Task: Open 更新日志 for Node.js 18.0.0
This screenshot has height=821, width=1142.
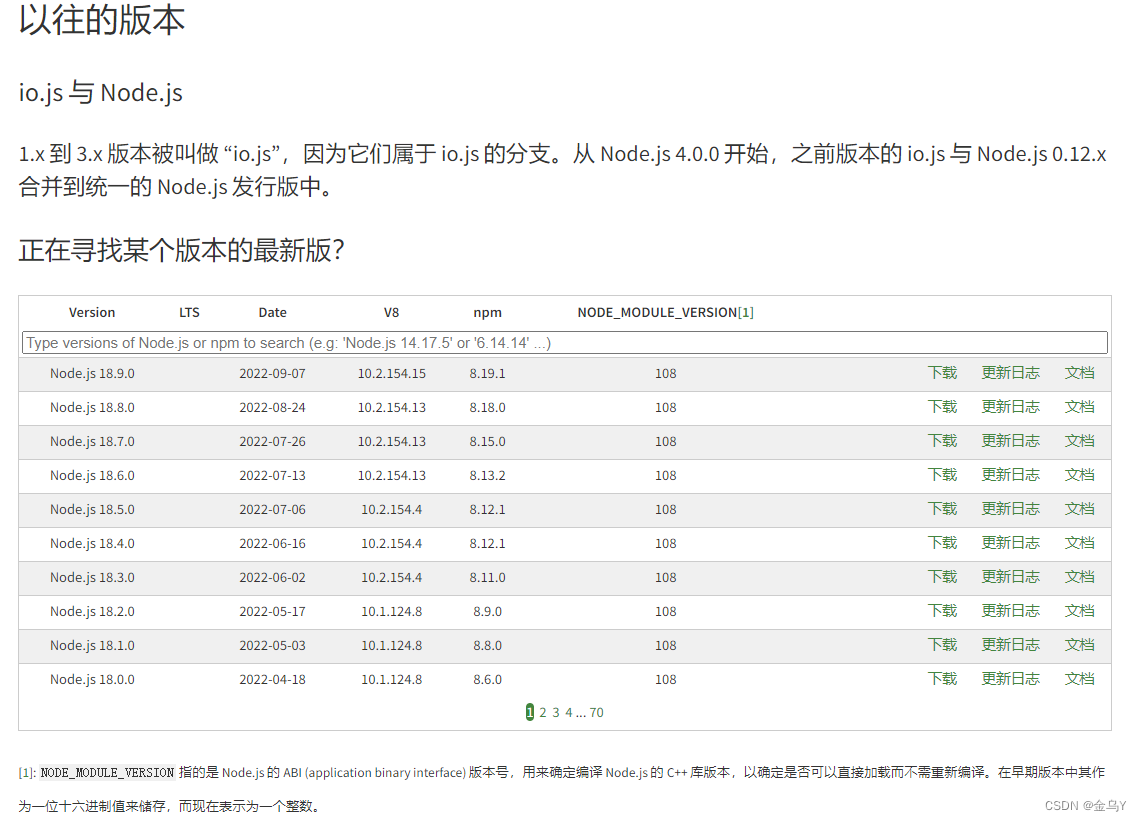Action: 1010,679
